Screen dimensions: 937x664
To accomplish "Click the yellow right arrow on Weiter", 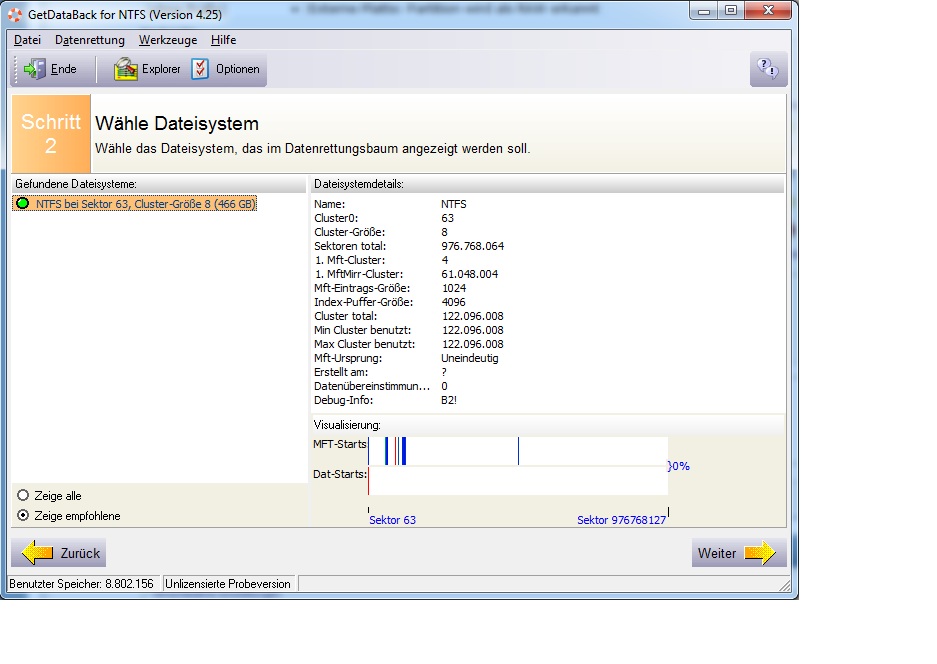I will click(760, 553).
